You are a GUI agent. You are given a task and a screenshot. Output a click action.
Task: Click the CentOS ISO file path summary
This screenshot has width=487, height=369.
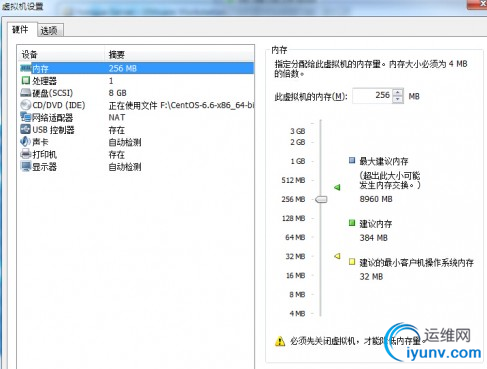click(x=181, y=105)
